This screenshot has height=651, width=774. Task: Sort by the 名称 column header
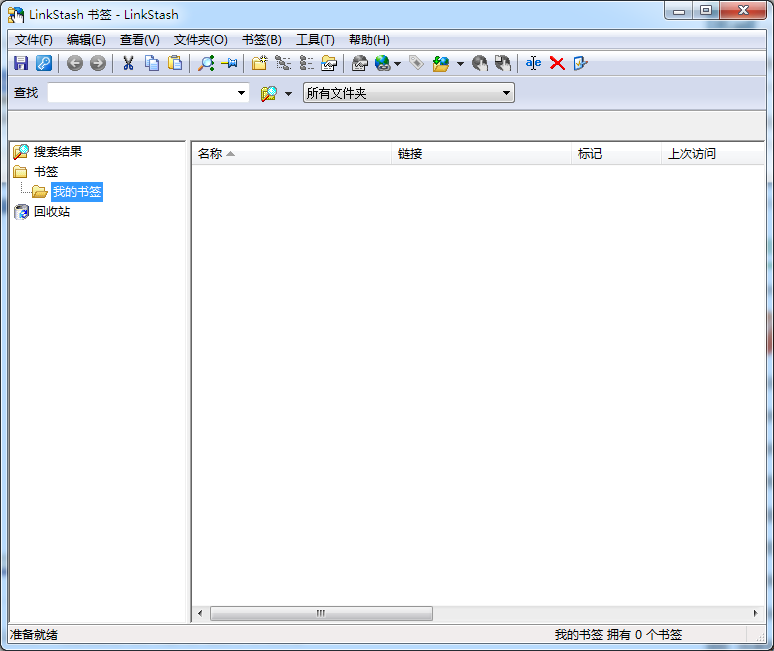click(x=291, y=153)
